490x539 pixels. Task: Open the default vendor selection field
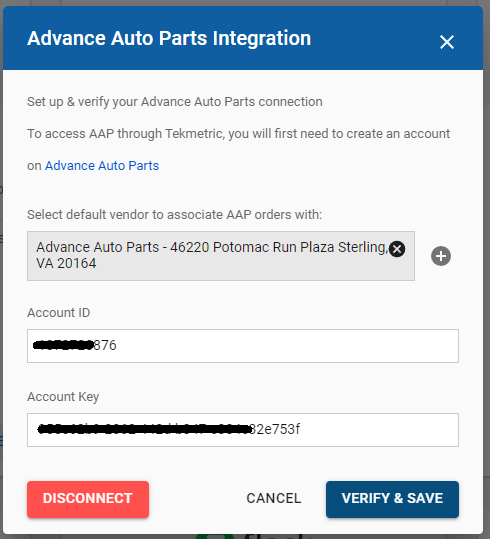221,256
